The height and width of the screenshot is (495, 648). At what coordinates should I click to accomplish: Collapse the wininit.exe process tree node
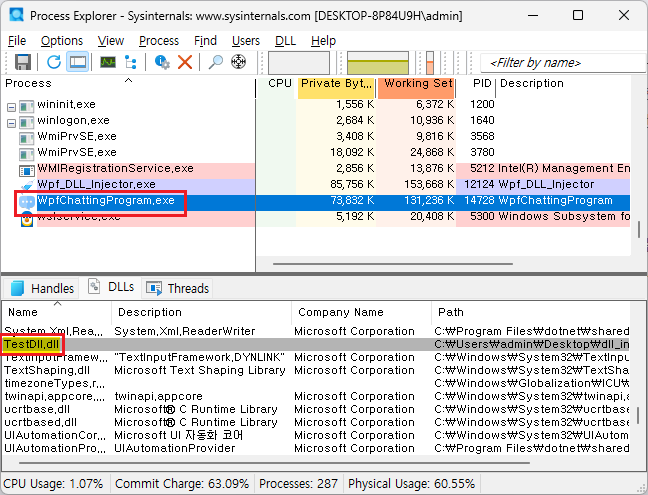pyautogui.click(x=11, y=105)
